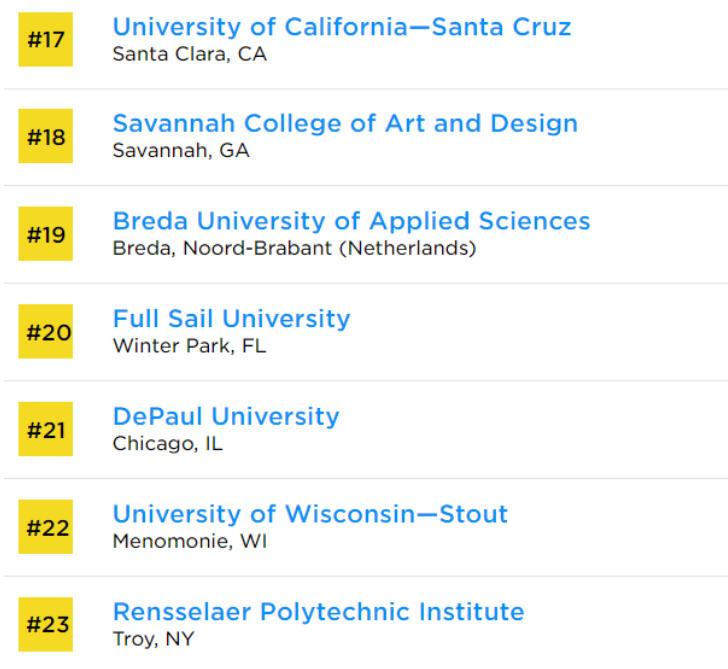The width and height of the screenshot is (728, 669).
Task: Open University of Wisconsin—Stout link
Action: pos(310,514)
